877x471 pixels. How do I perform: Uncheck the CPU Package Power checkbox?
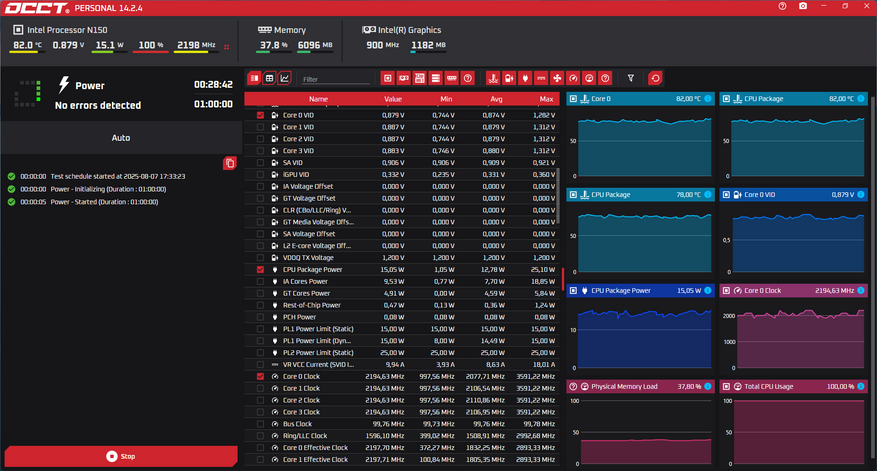click(x=260, y=270)
